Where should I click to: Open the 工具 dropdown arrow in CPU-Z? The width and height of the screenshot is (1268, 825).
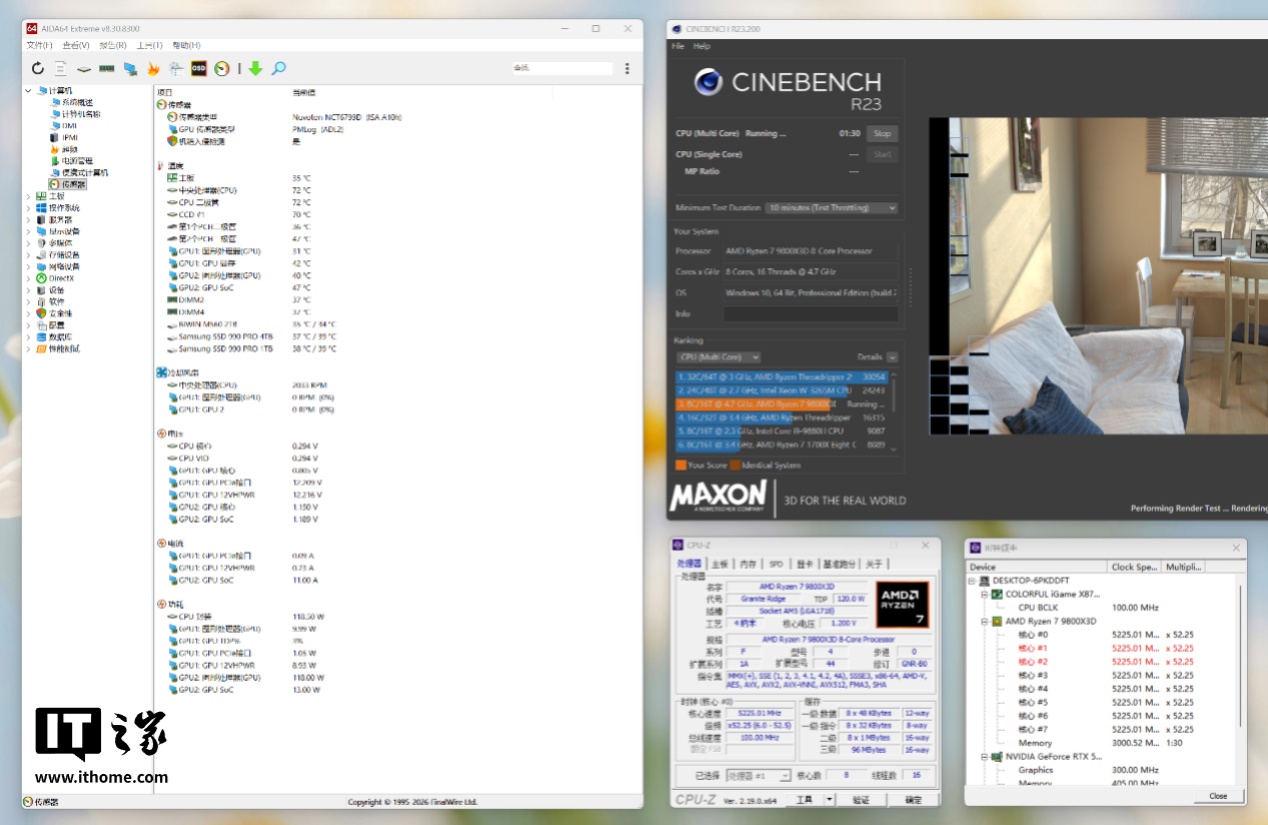click(829, 800)
